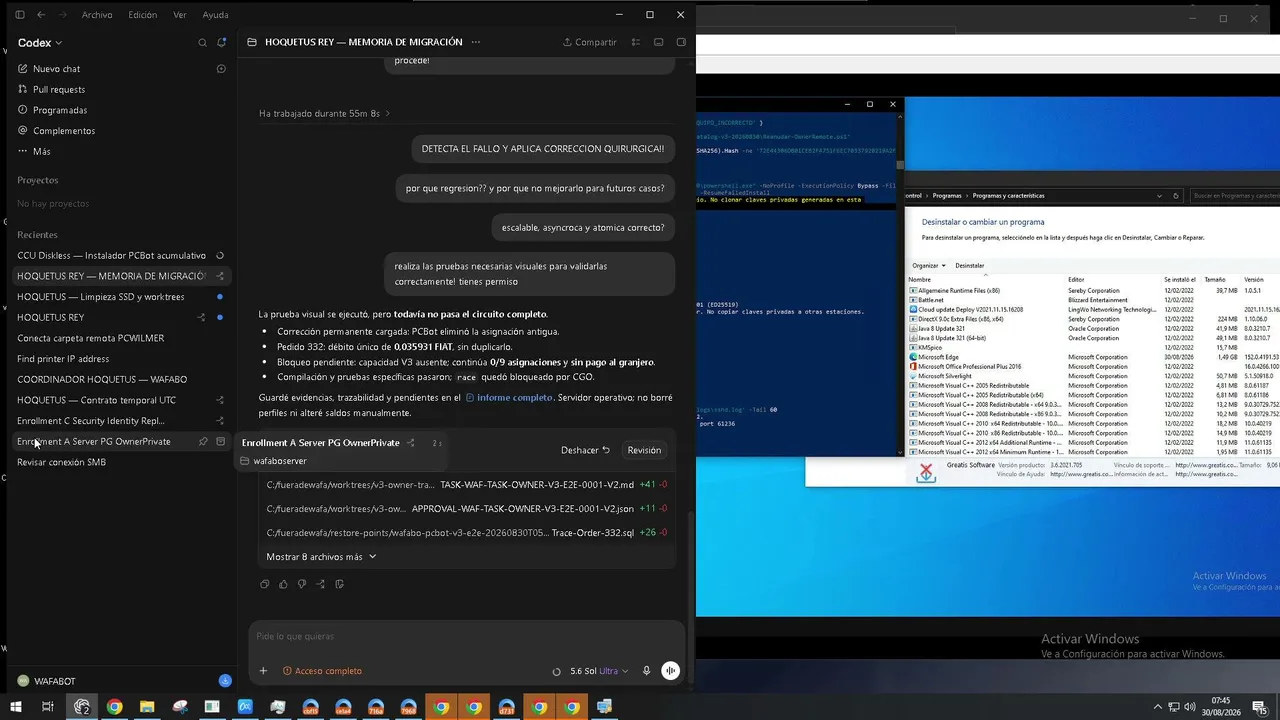Toggle the right side panel icon
This screenshot has height=720, width=1280.
tap(682, 42)
